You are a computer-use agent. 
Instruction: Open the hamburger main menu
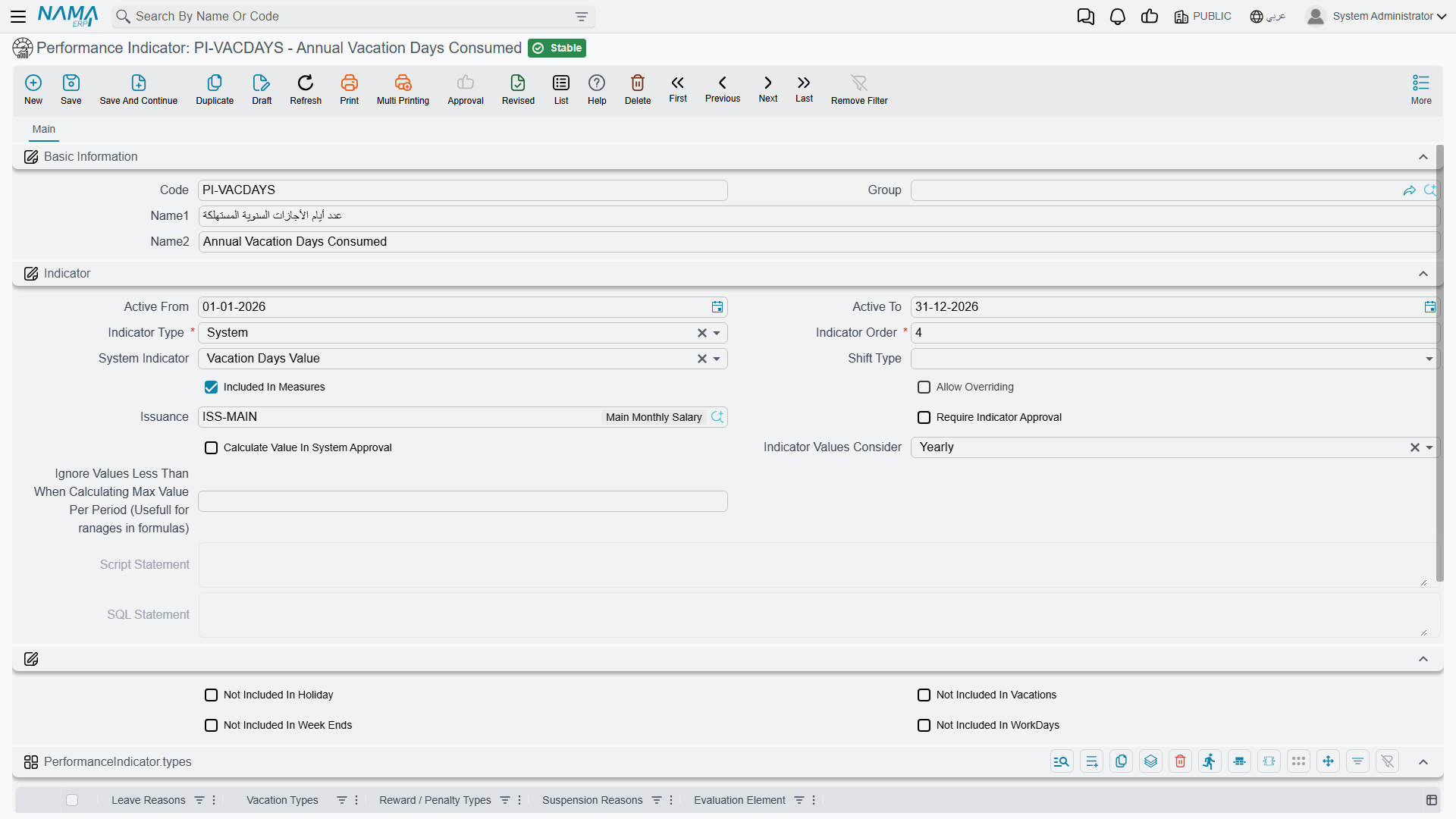point(18,16)
